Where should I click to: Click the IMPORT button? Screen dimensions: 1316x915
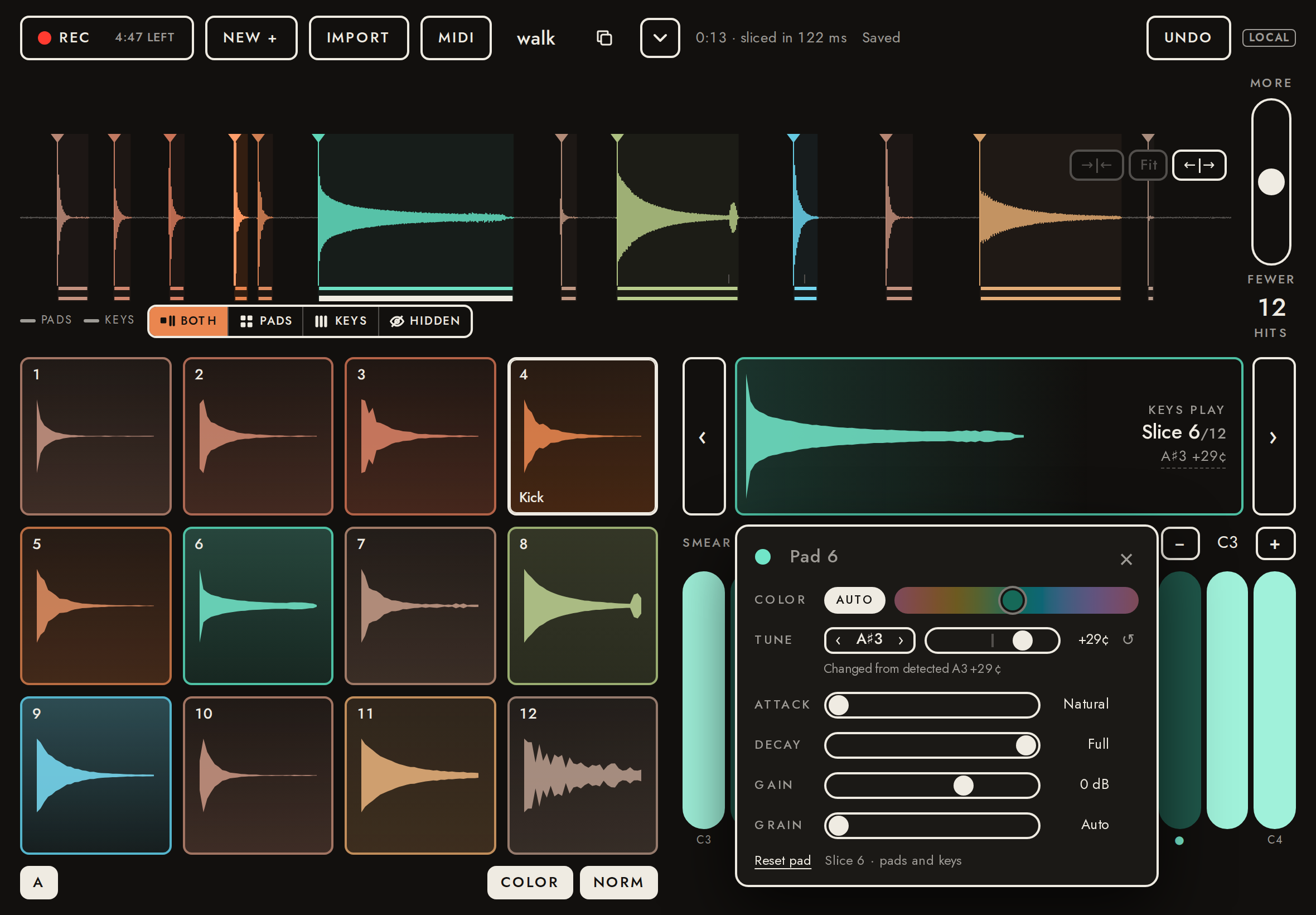tap(359, 38)
